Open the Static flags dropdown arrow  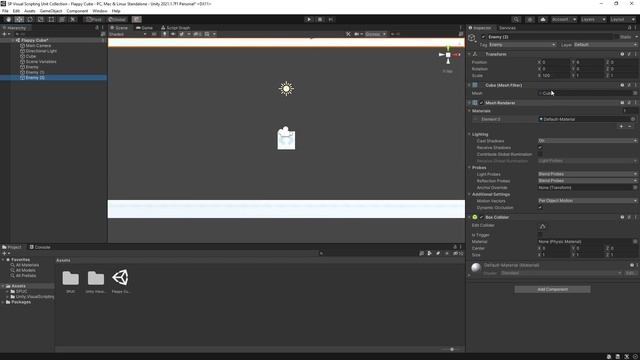coord(636,37)
